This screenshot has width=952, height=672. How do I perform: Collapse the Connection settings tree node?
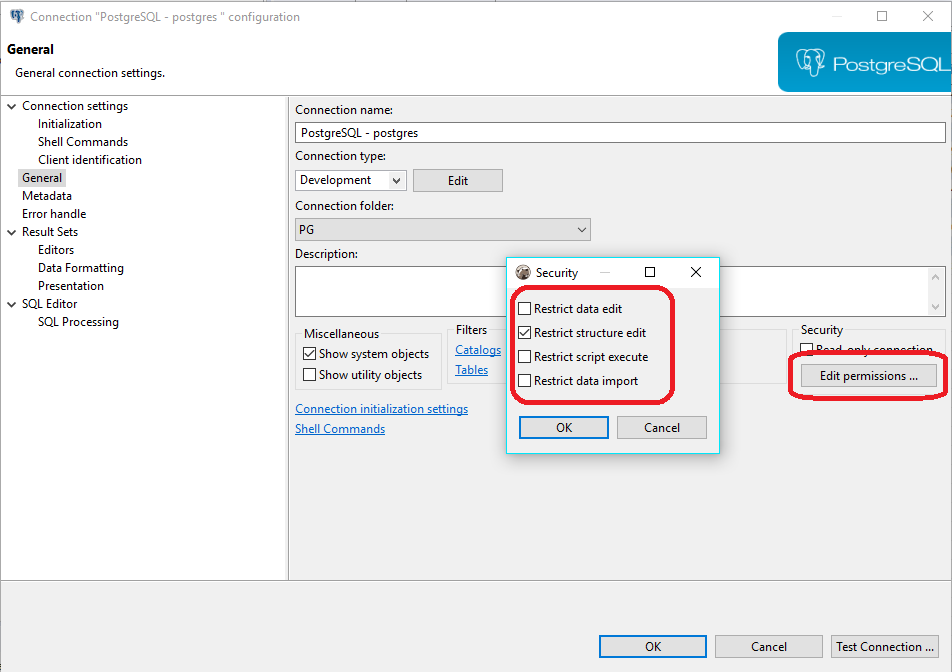pos(11,106)
